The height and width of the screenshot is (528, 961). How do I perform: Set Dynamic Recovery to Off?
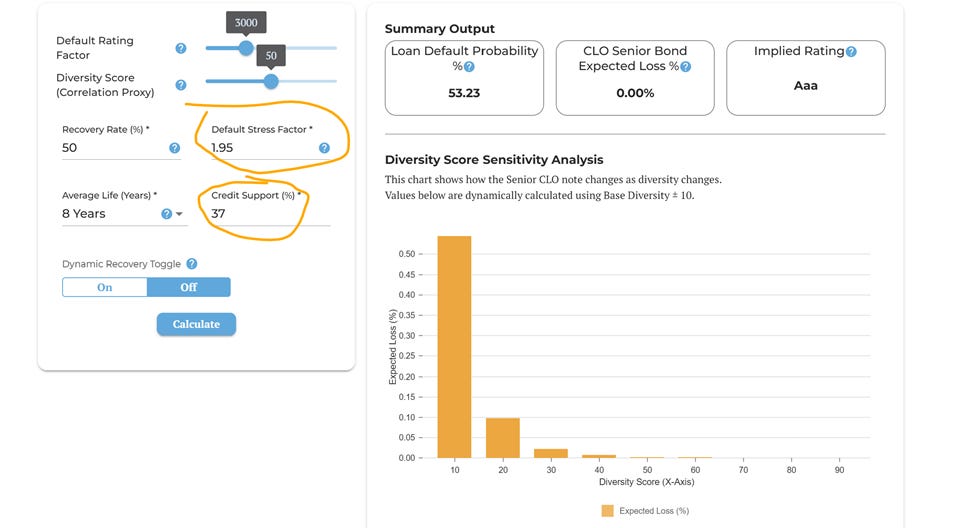[189, 287]
